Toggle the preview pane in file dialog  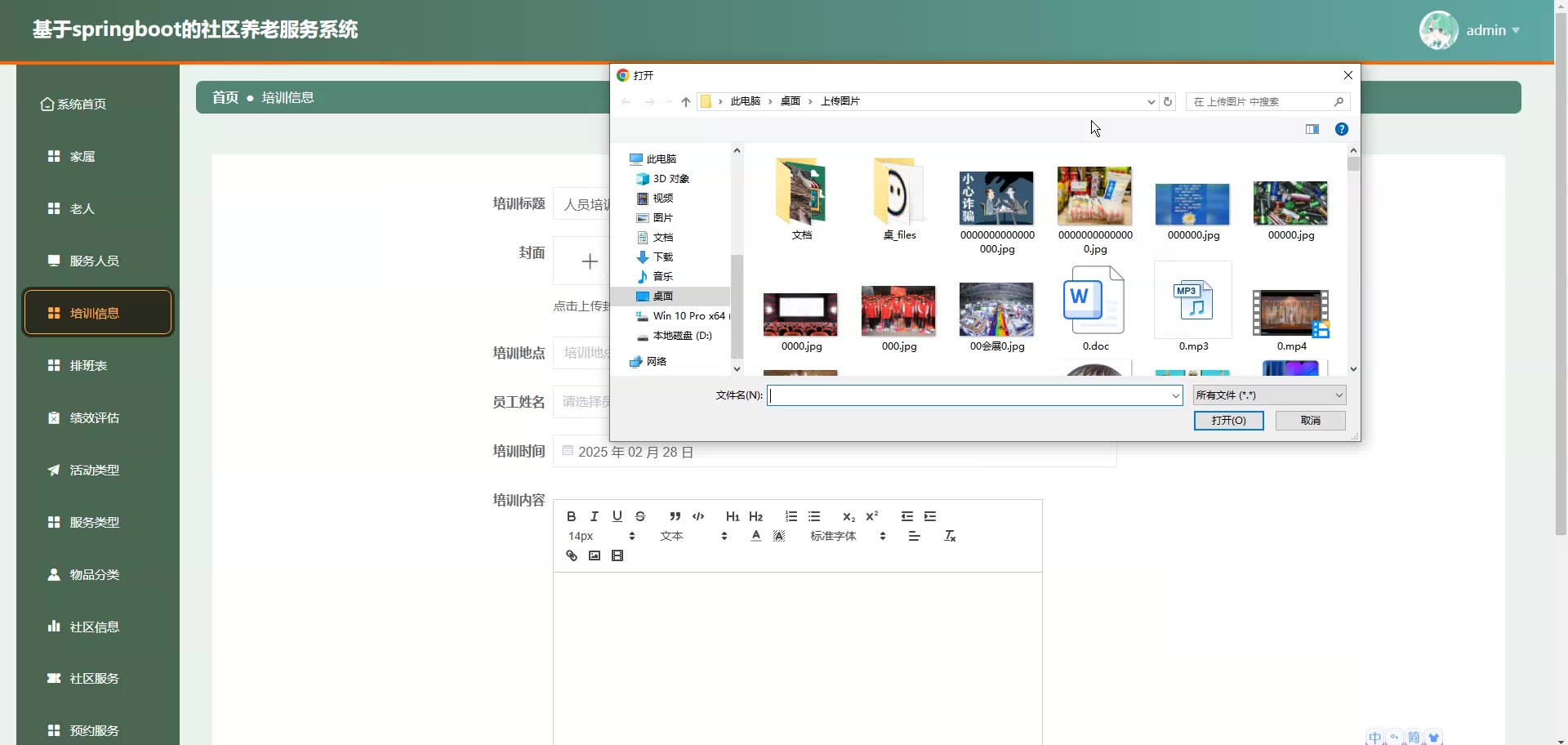(x=1312, y=129)
